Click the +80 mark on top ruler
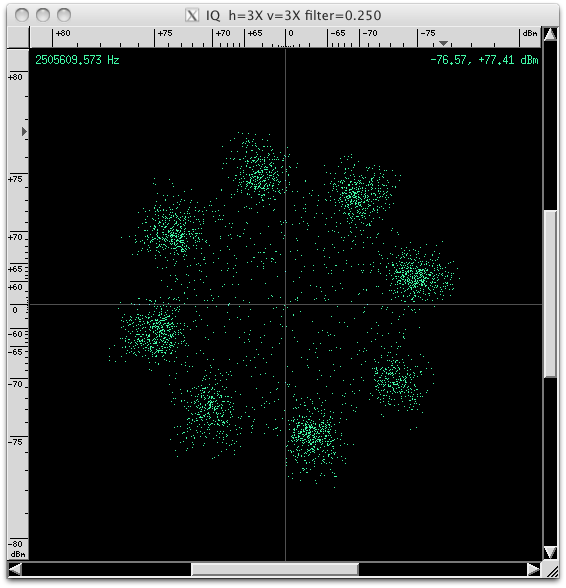The height and width of the screenshot is (588, 566). 63,33
